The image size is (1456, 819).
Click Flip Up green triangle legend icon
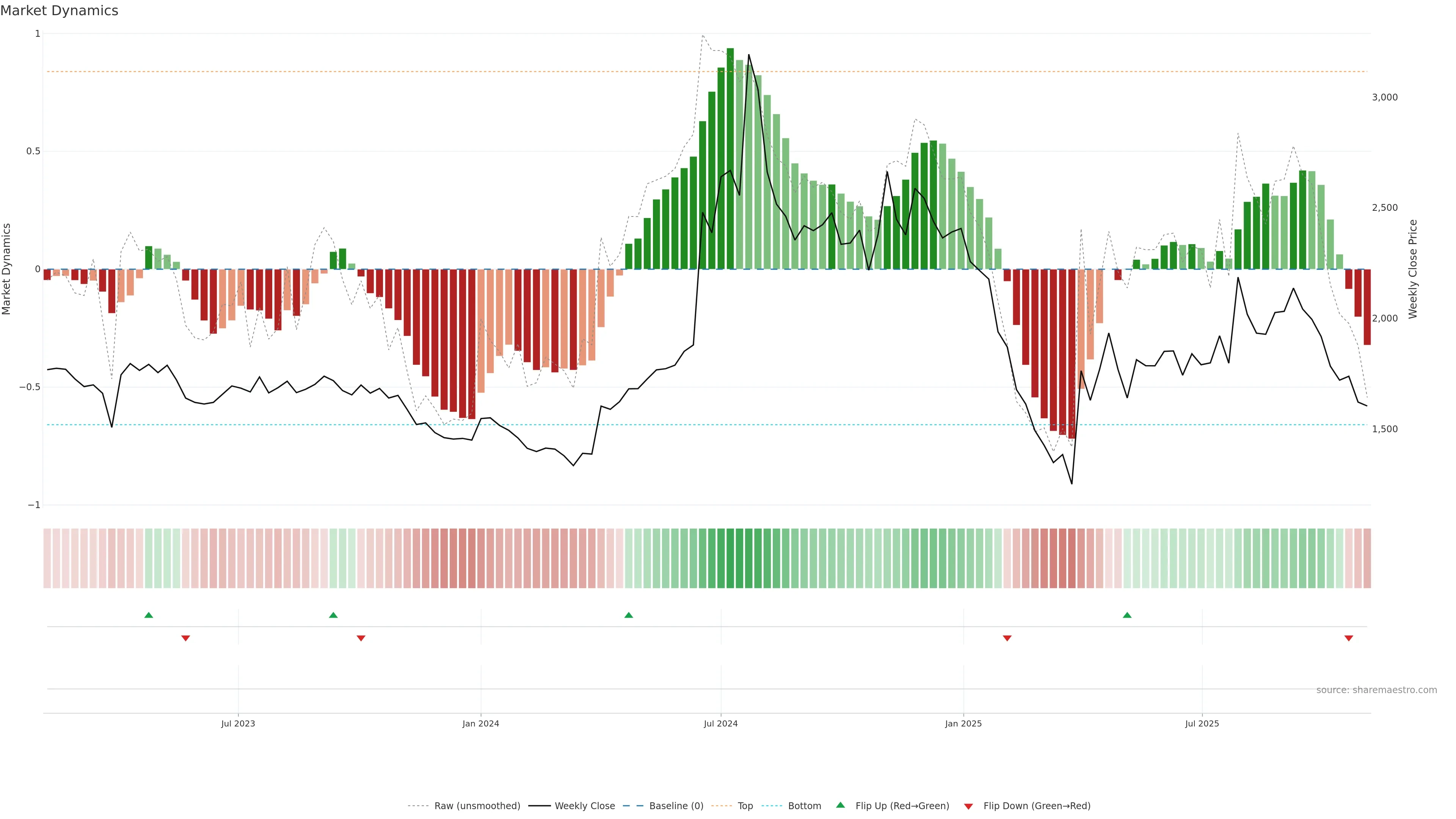841,805
